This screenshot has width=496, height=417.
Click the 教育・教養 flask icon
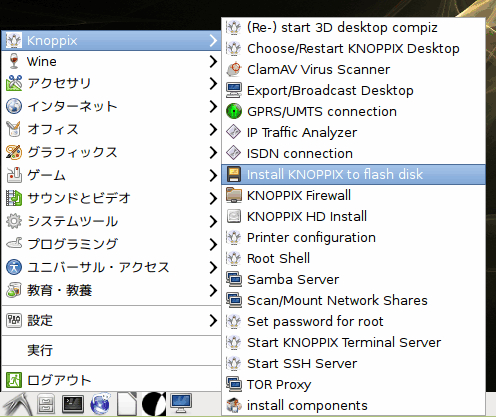14,290
